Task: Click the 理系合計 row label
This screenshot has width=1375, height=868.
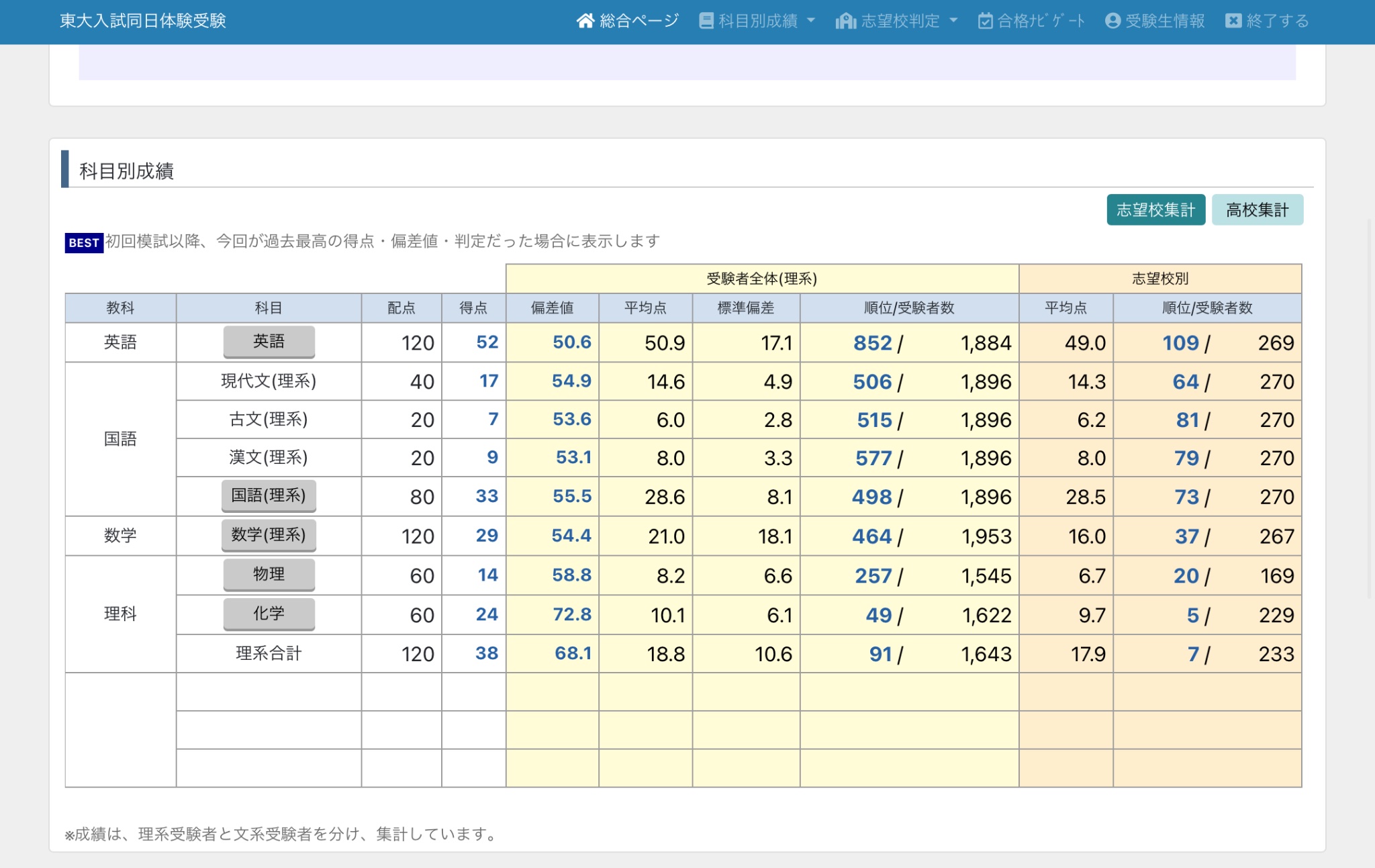Action: coord(269,653)
